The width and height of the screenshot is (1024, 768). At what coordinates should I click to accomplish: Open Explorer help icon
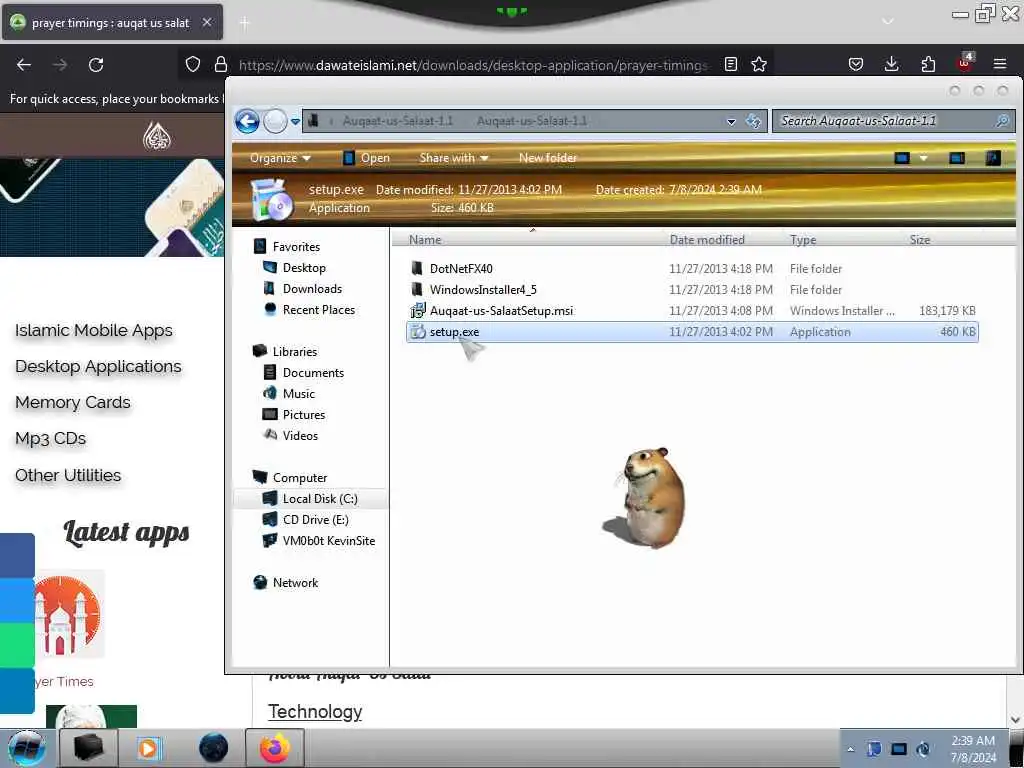pyautogui.click(x=993, y=158)
